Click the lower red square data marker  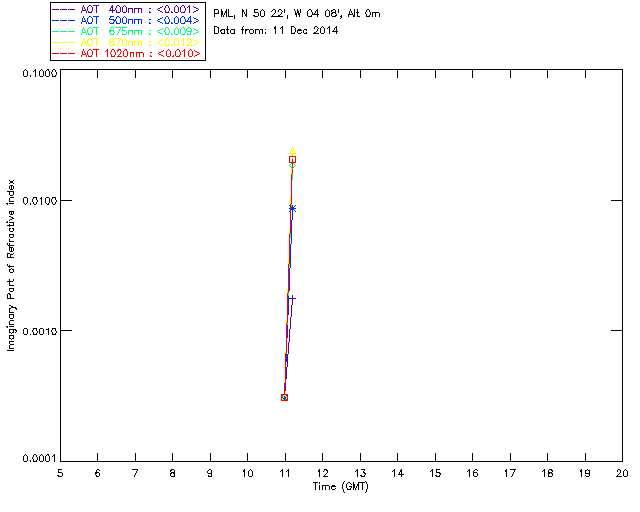[x=284, y=397]
